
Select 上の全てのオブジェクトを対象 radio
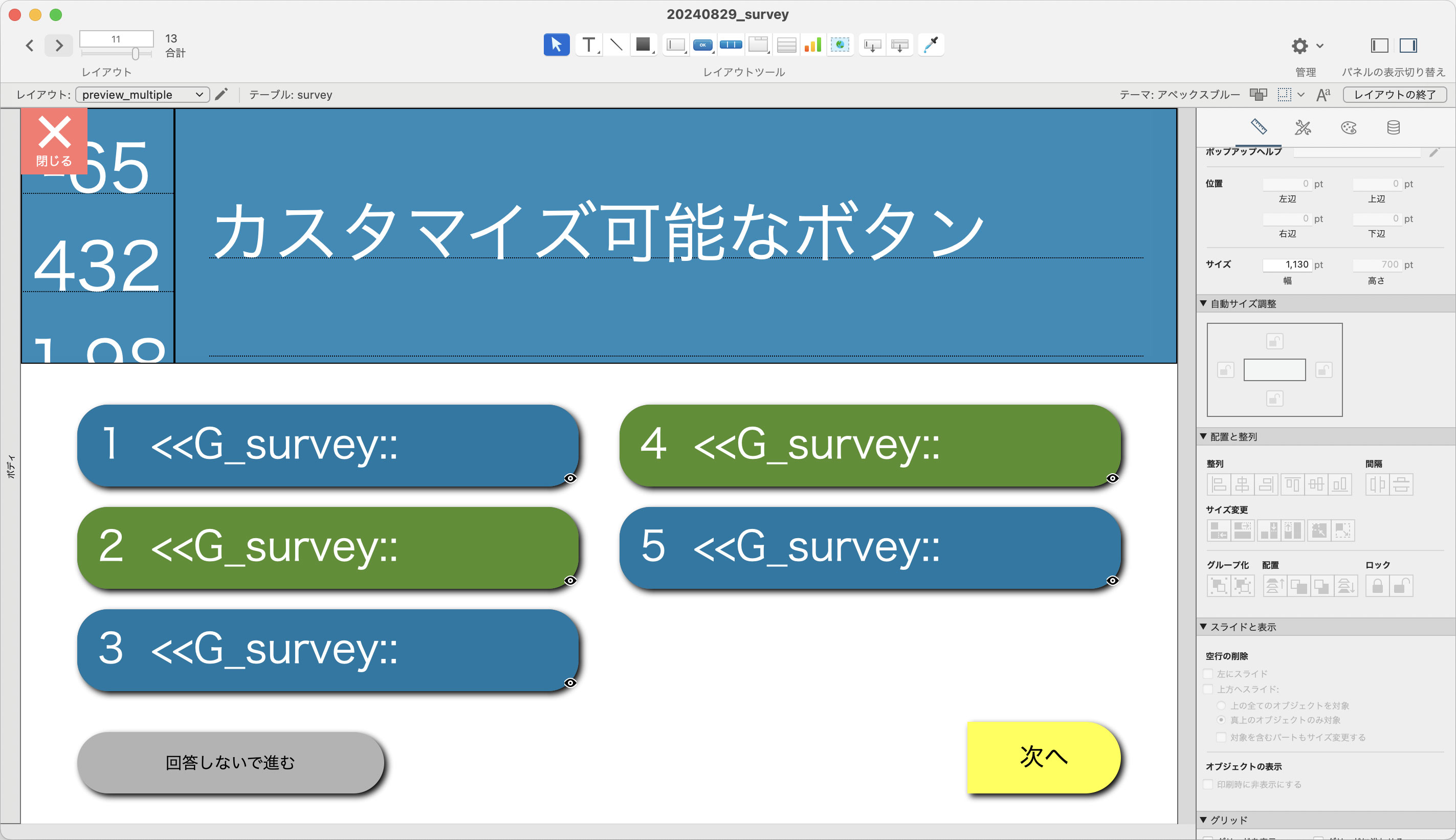(x=1221, y=705)
